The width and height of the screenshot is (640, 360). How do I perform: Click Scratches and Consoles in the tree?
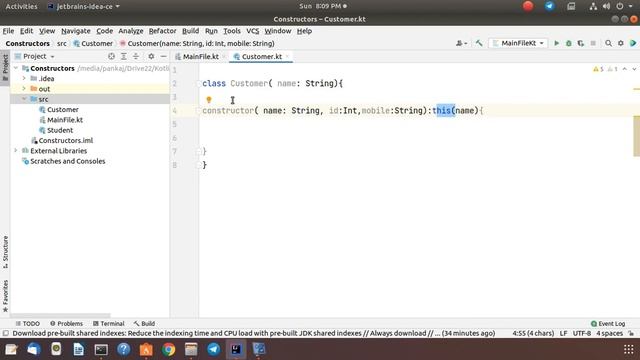67,161
